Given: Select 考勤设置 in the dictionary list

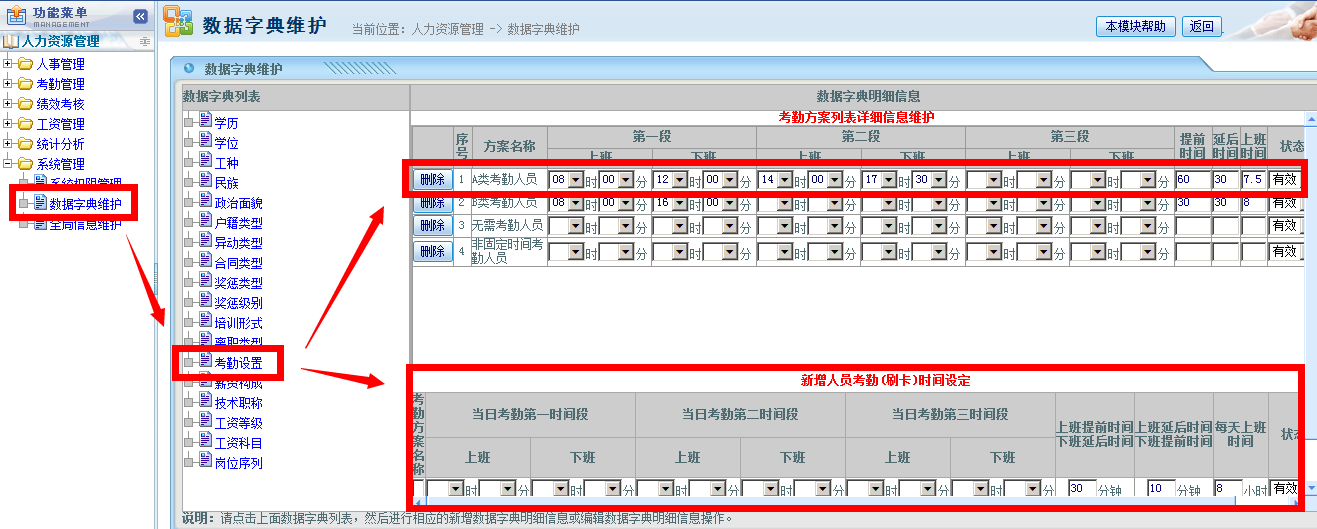Looking at the screenshot, I should tap(237, 363).
